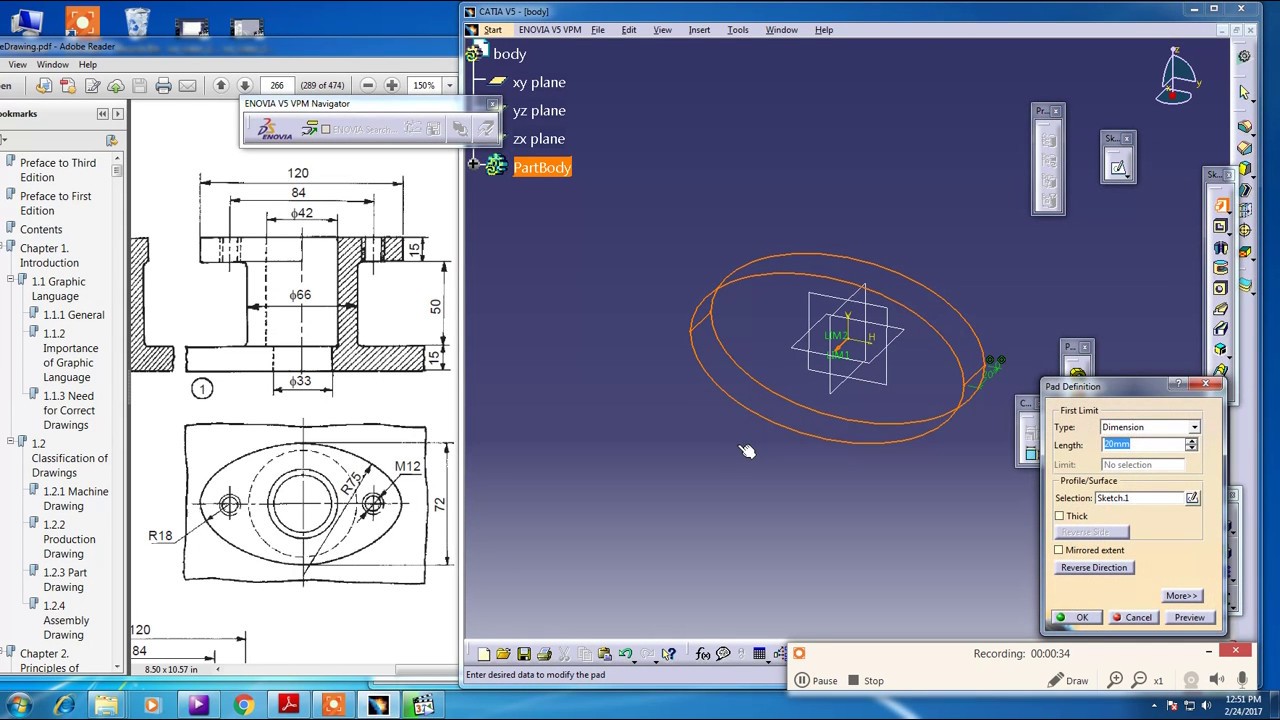Click the Length spinner arrows
The image size is (1280, 720).
pos(1191,445)
